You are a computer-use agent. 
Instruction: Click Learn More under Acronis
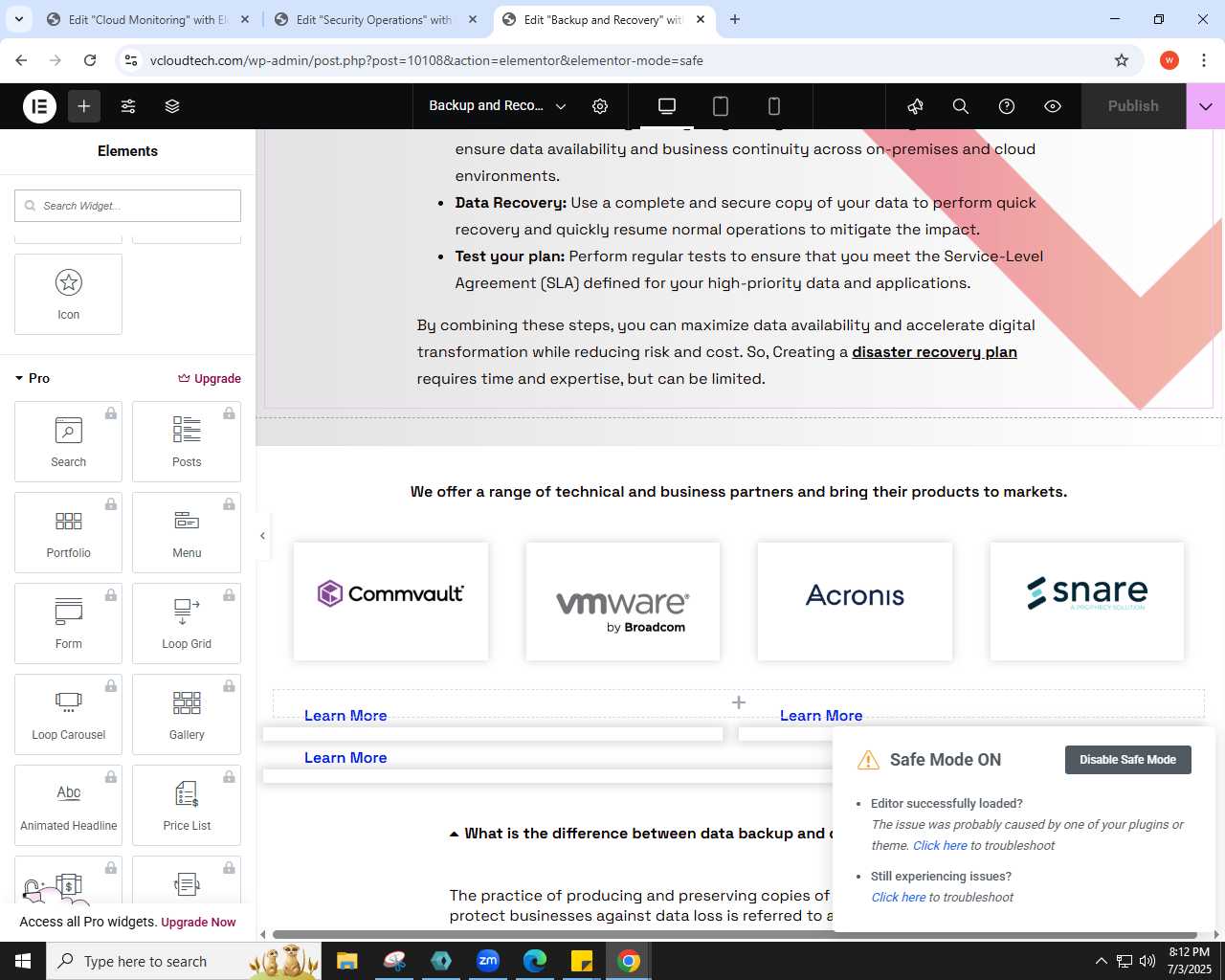[x=821, y=716]
